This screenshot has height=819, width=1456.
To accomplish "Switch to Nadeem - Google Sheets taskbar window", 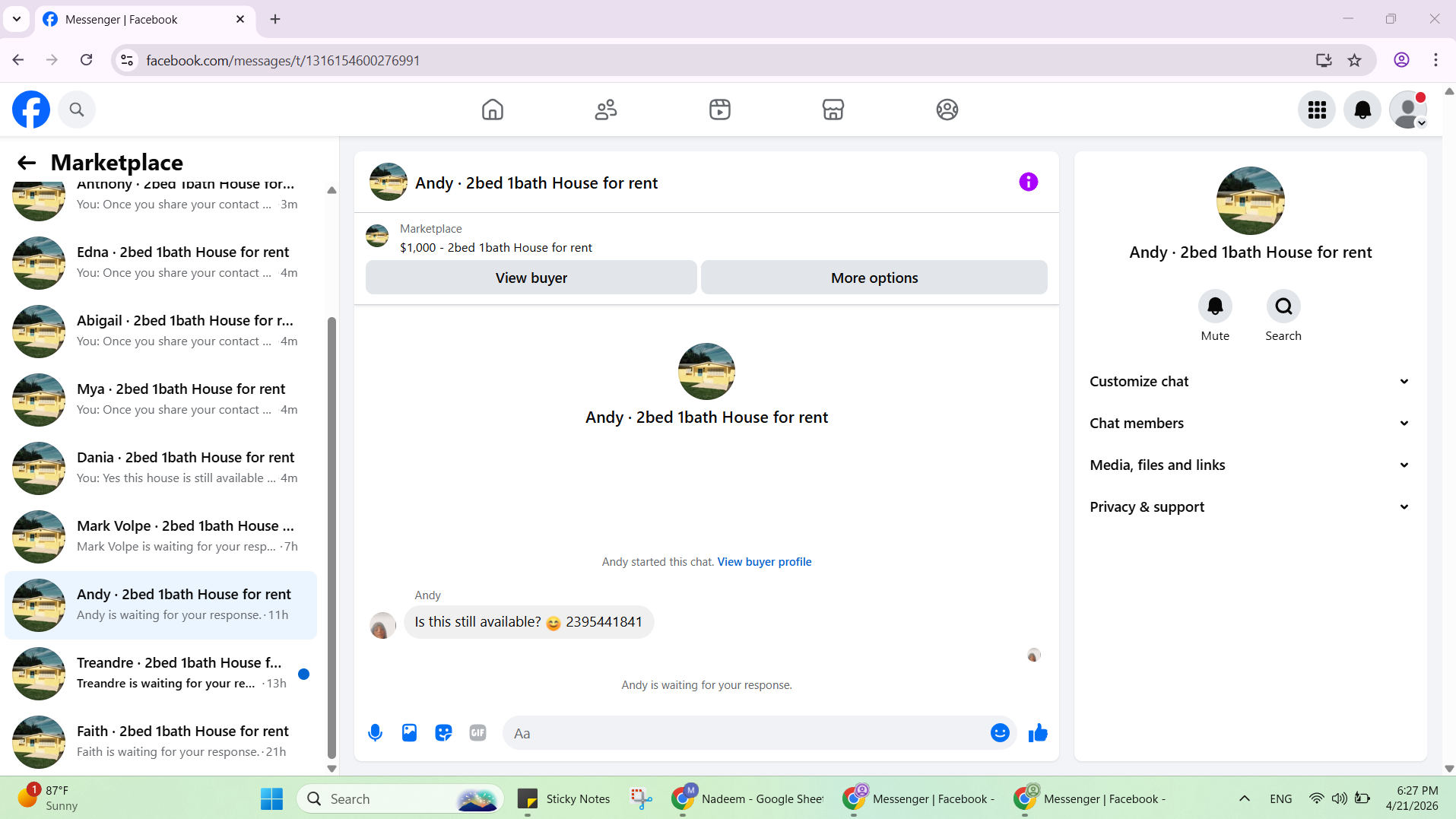I will coord(748,799).
